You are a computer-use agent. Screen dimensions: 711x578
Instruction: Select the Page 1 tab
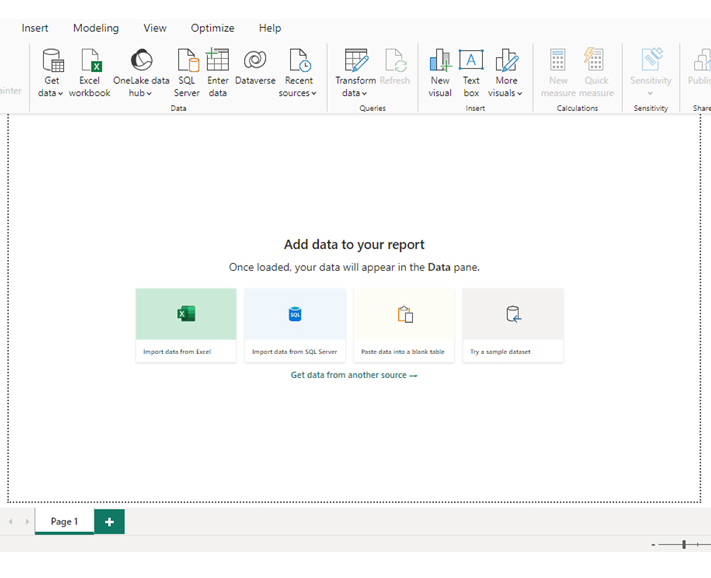point(64,521)
